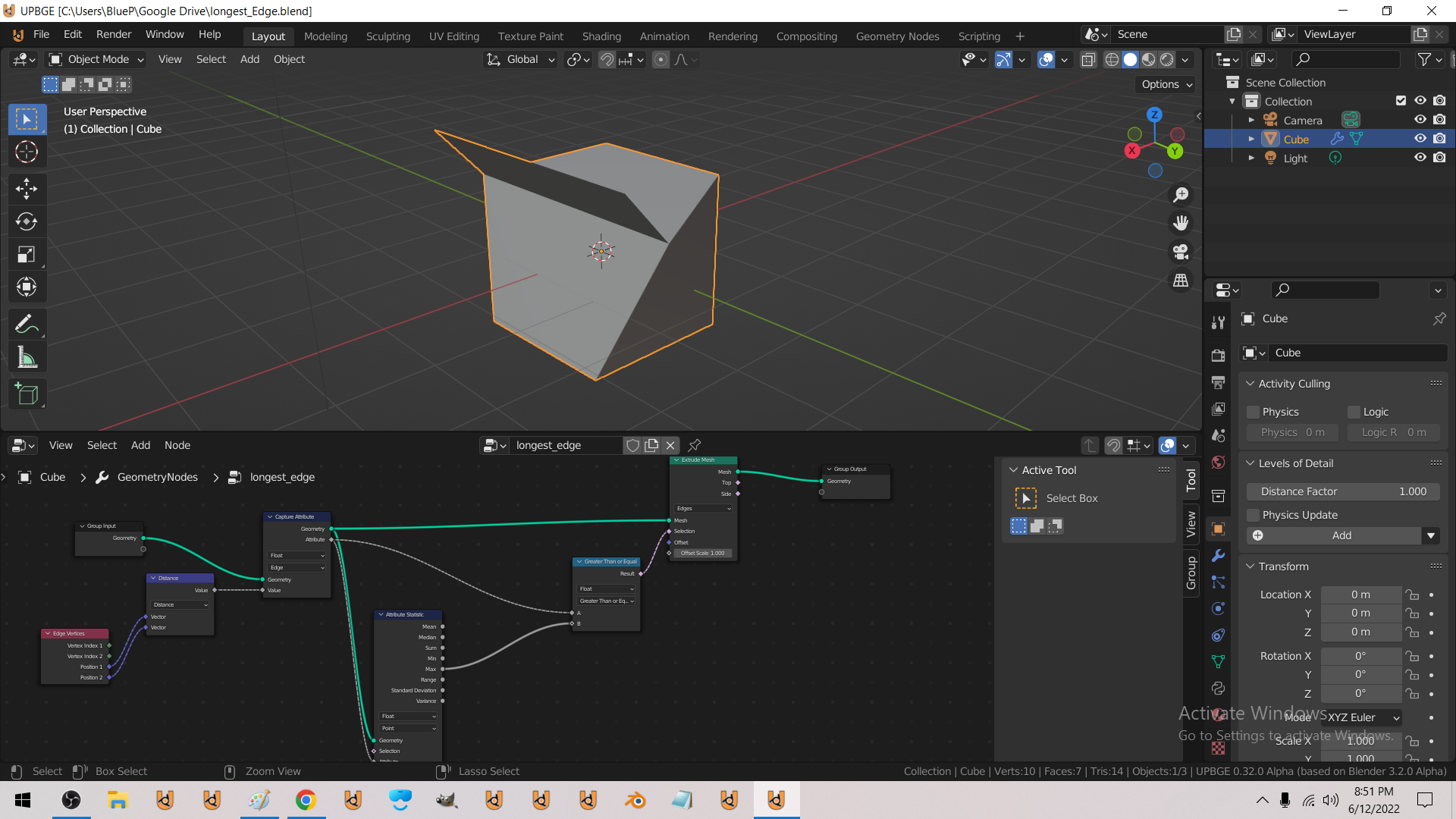1456x819 pixels.
Task: Open the File menu
Action: (41, 35)
